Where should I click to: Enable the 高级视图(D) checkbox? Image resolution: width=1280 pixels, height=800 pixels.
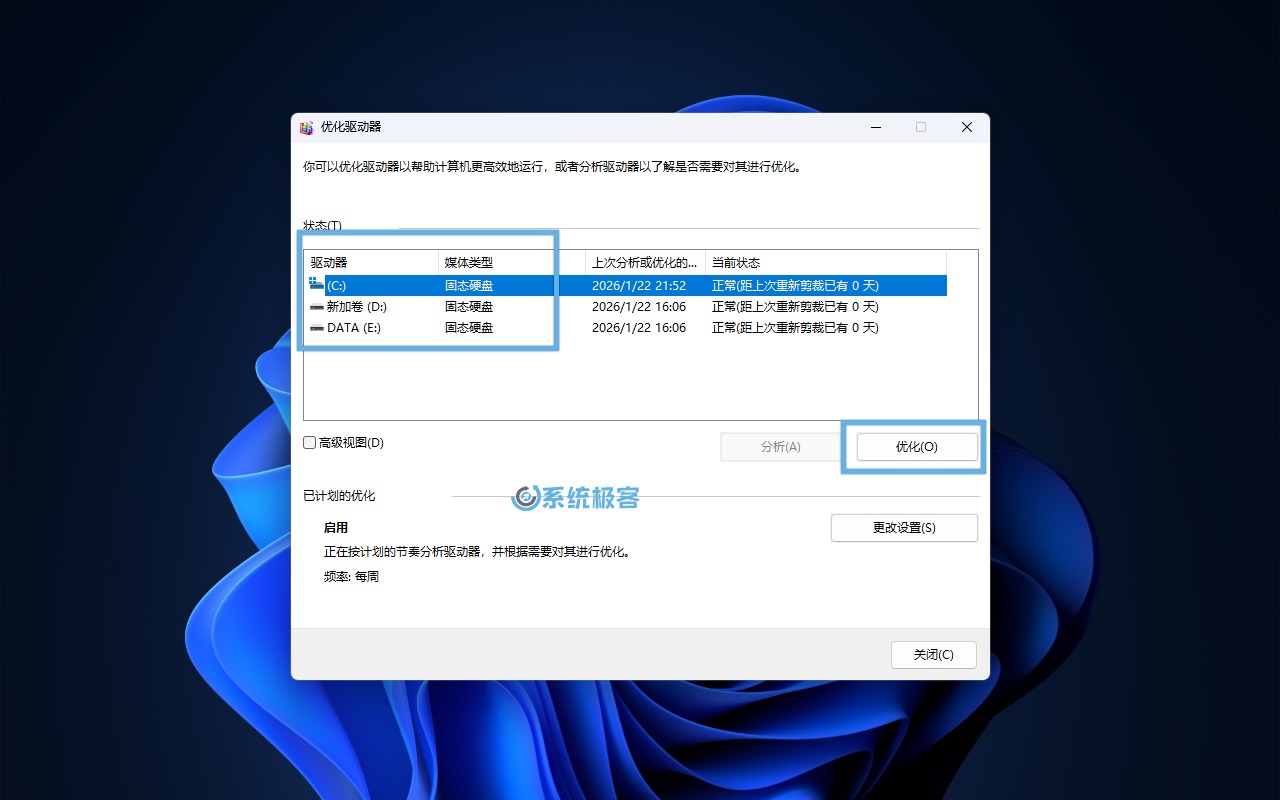310,442
